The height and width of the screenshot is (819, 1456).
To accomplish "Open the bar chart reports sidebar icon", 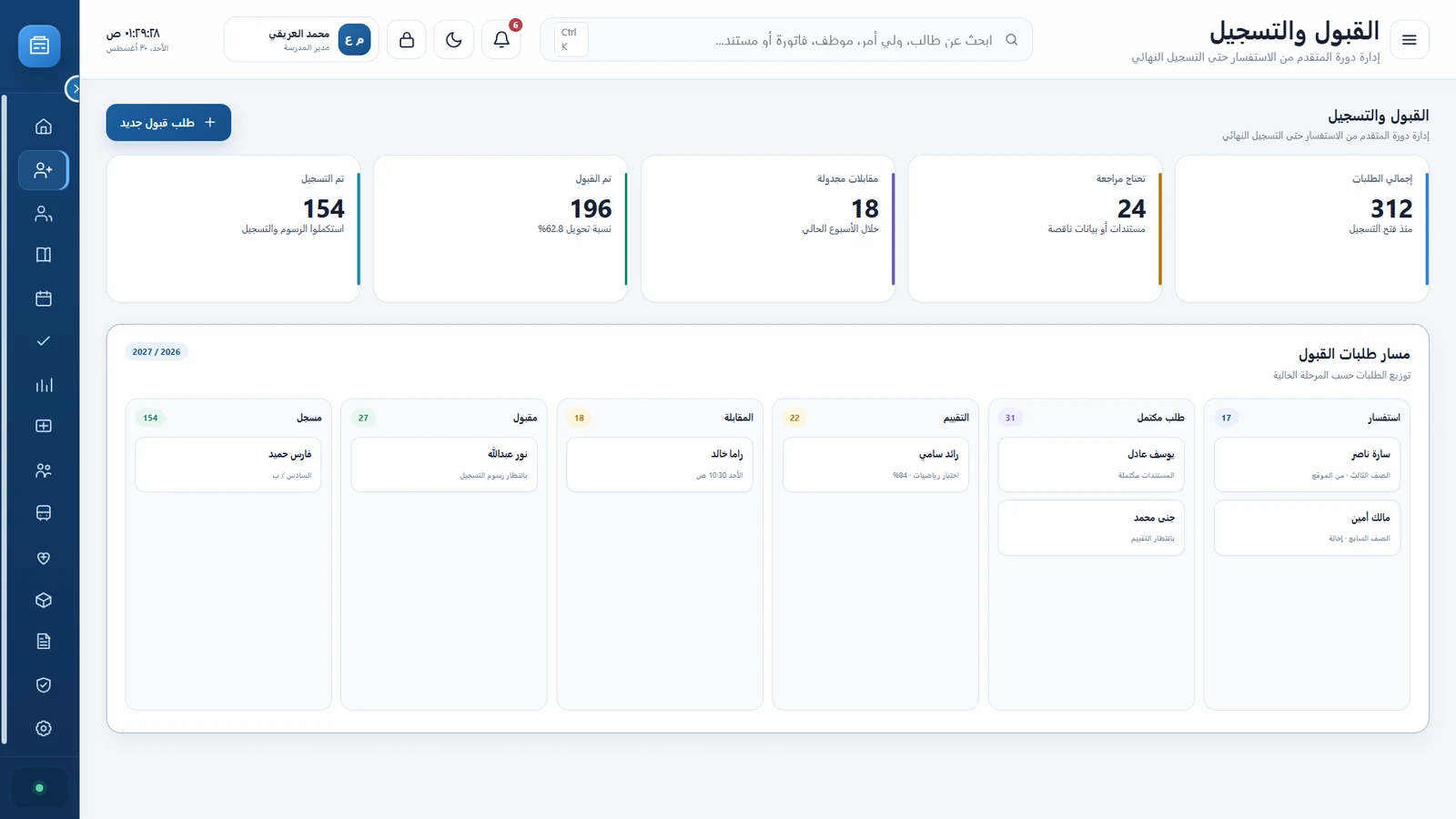I will point(43,385).
